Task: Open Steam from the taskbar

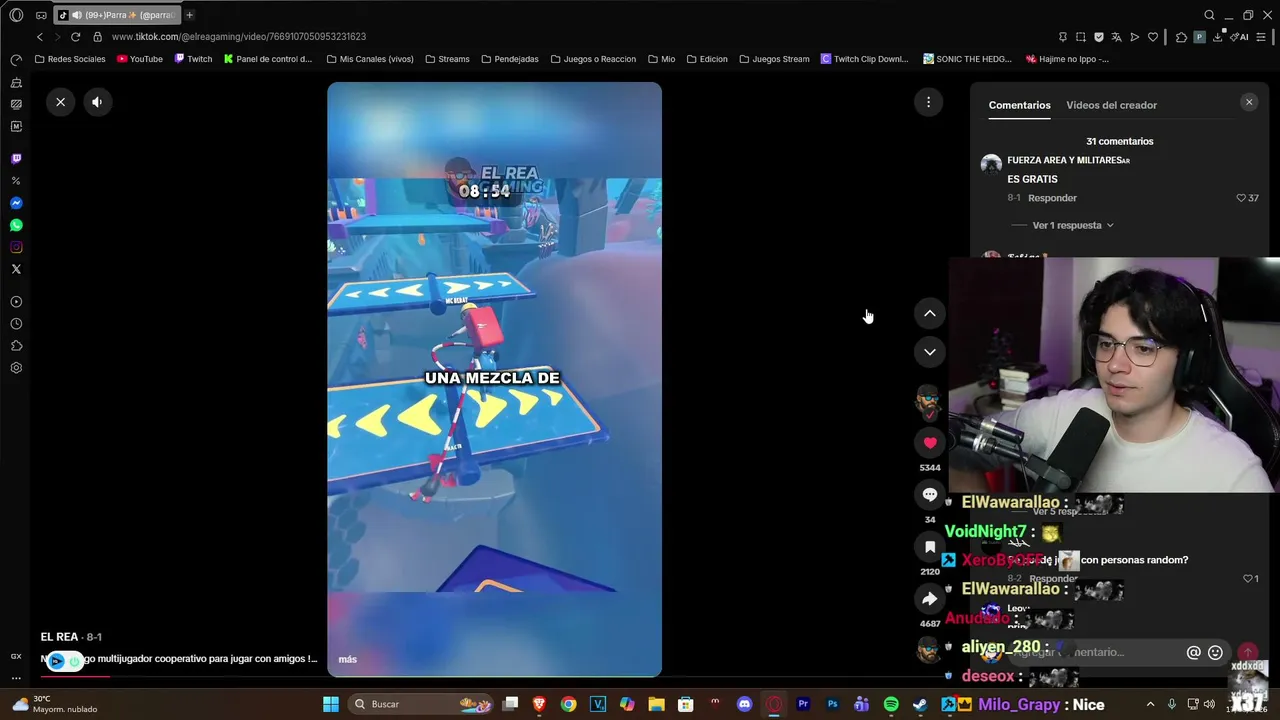Action: pos(920,704)
